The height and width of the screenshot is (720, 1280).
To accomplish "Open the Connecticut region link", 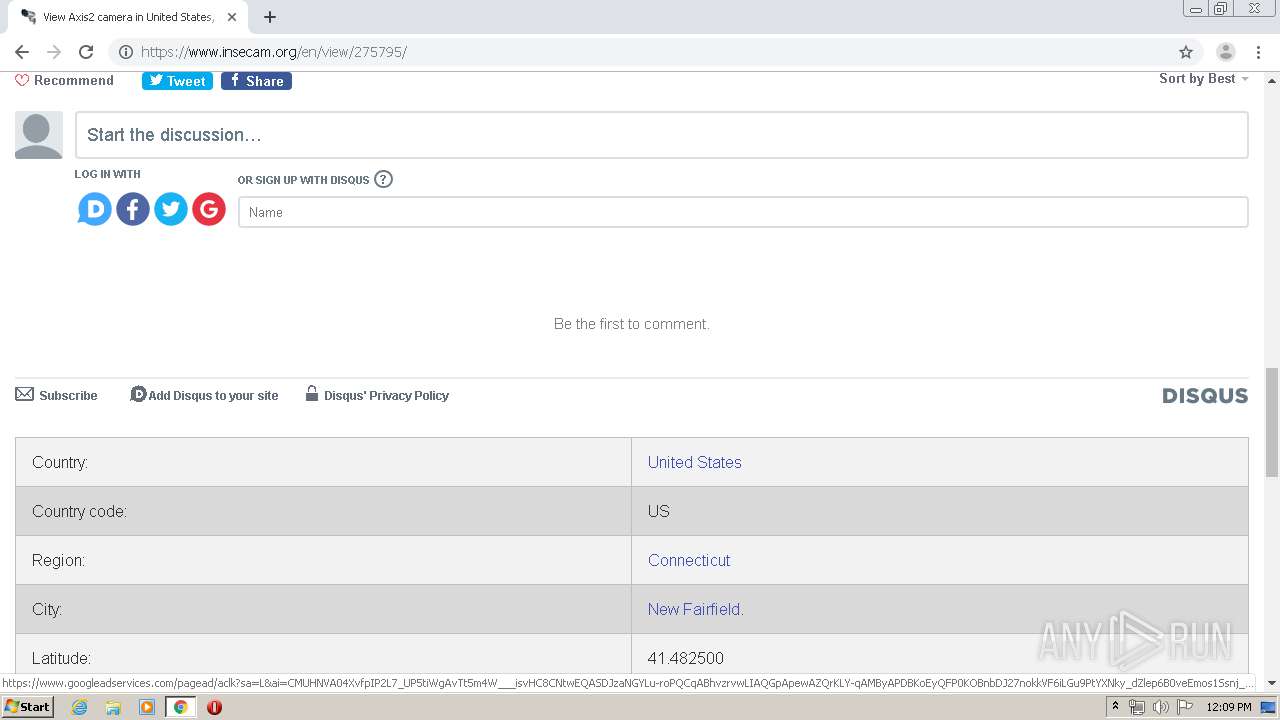I will [x=689, y=560].
